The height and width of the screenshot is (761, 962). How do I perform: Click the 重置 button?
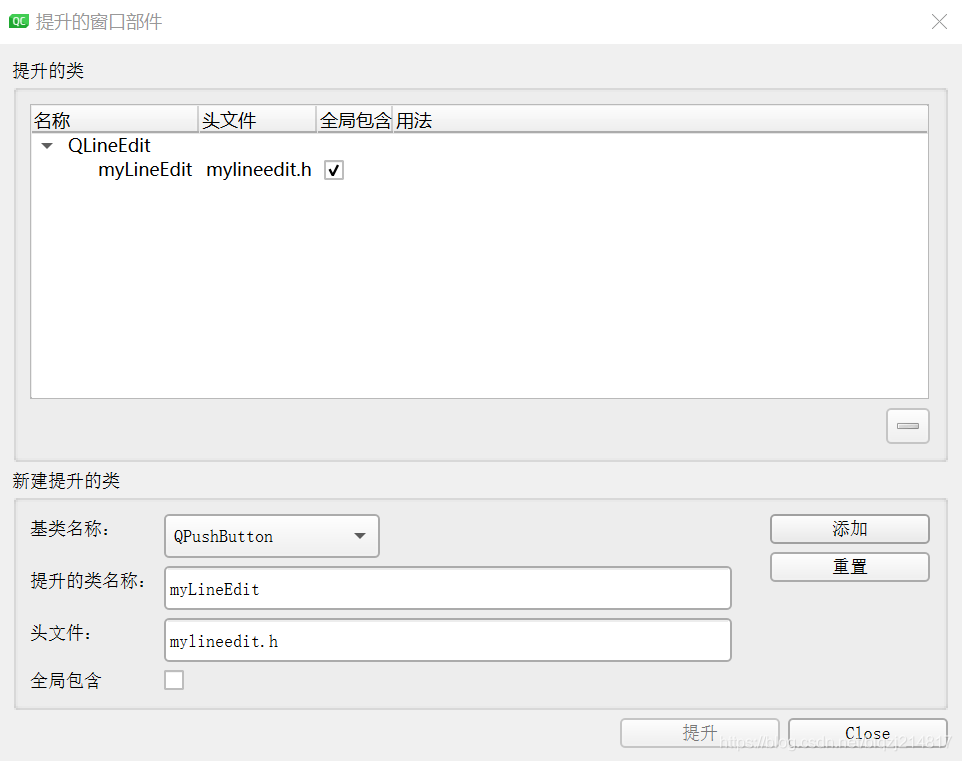tap(850, 566)
